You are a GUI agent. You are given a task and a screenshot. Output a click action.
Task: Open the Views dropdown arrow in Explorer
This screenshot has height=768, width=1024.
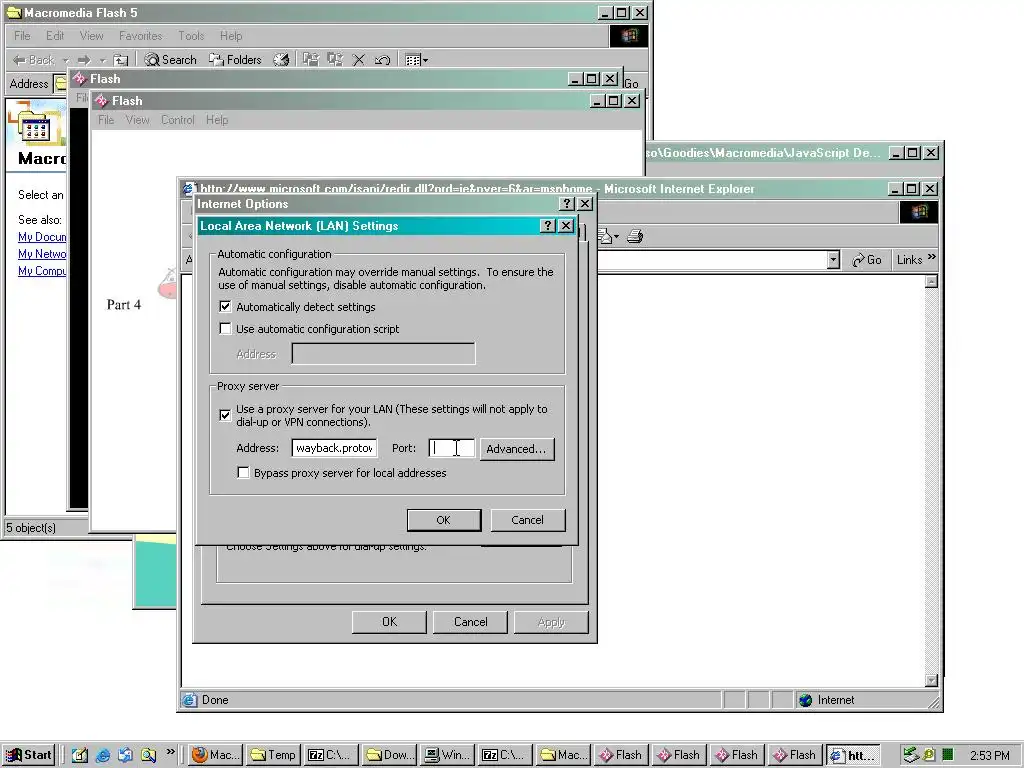[x=425, y=60]
